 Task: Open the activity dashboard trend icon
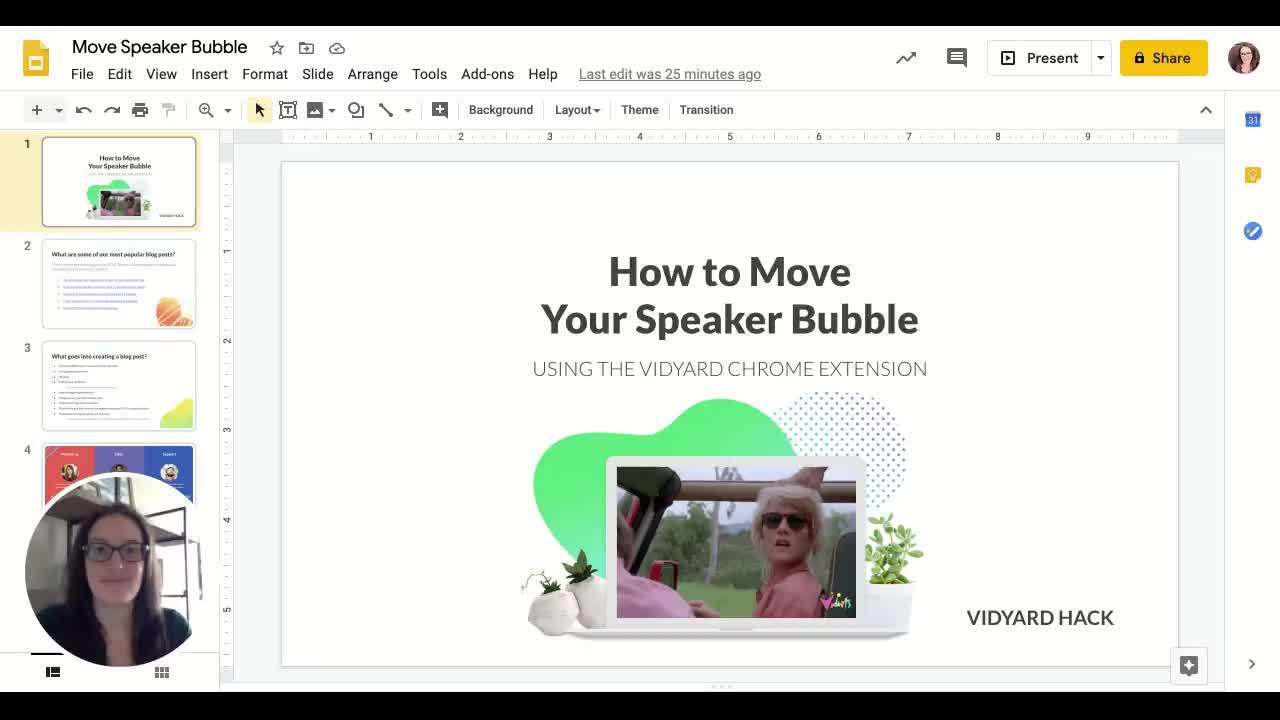tap(906, 58)
